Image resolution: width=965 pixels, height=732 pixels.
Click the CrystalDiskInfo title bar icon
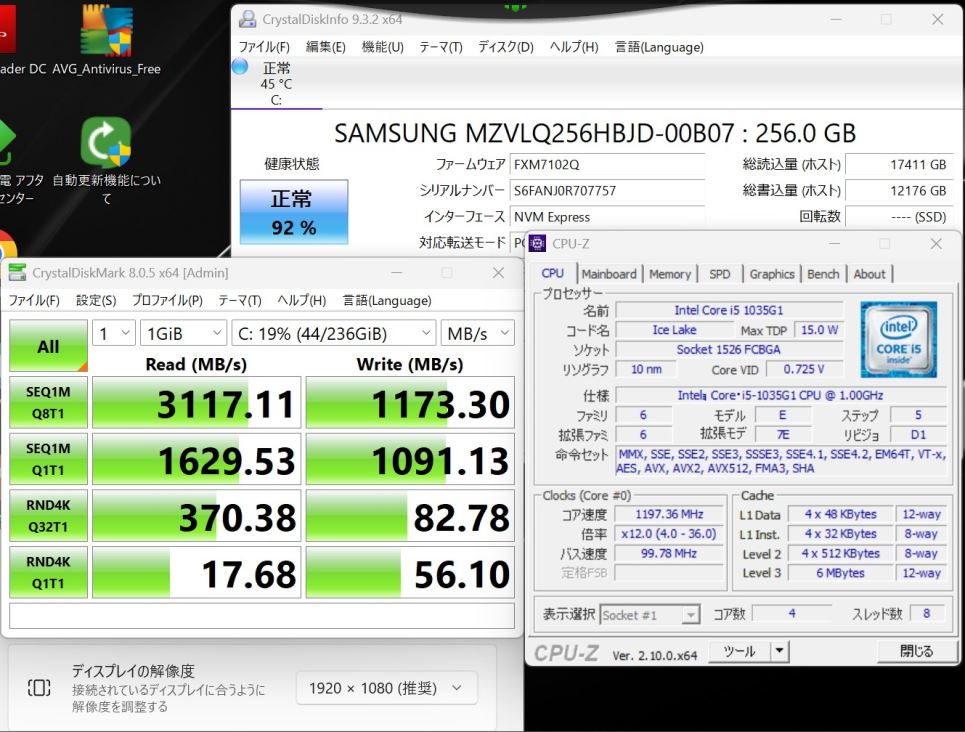247,19
